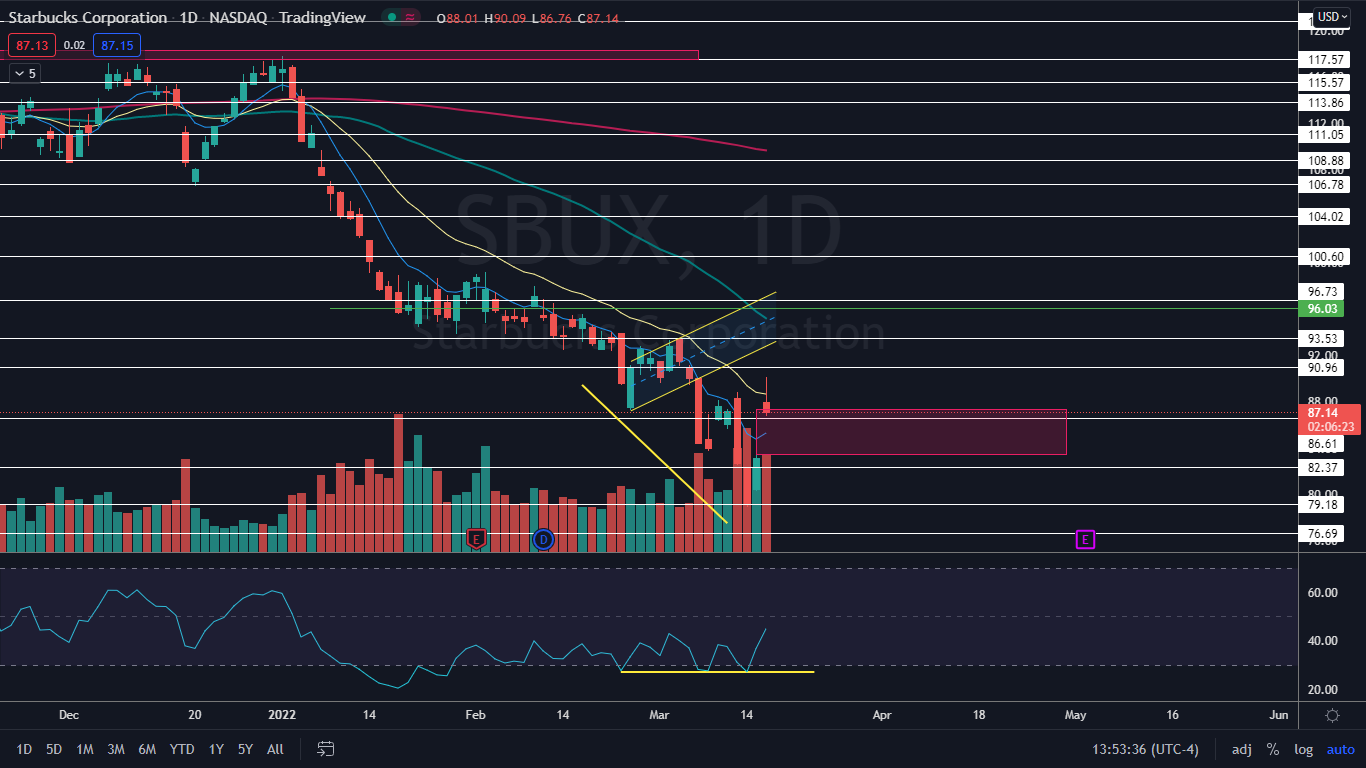1366x768 pixels.
Task: Click the 108.88 price level label
Action: (x=1323, y=160)
